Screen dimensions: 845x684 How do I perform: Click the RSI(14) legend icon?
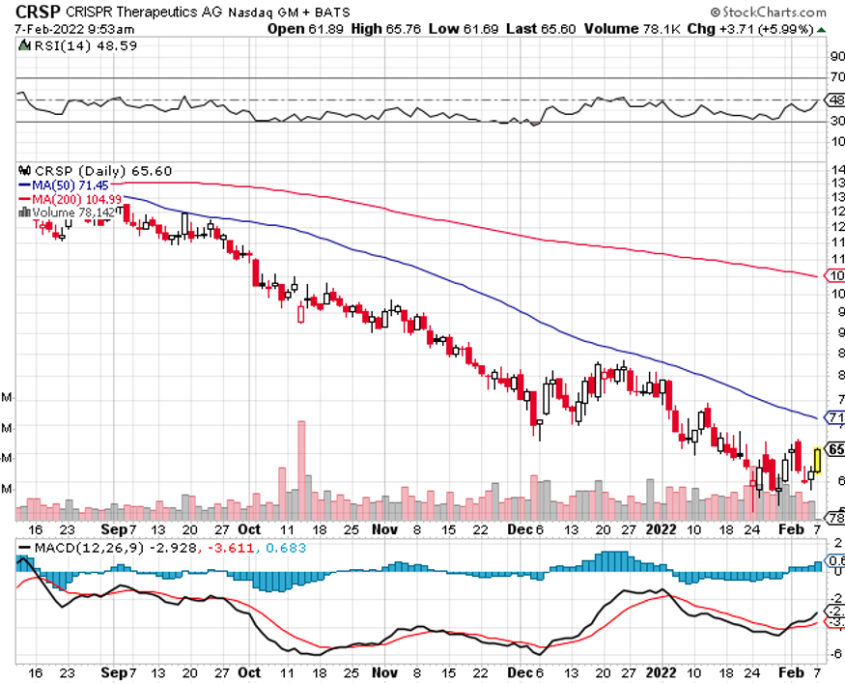pyautogui.click(x=24, y=45)
